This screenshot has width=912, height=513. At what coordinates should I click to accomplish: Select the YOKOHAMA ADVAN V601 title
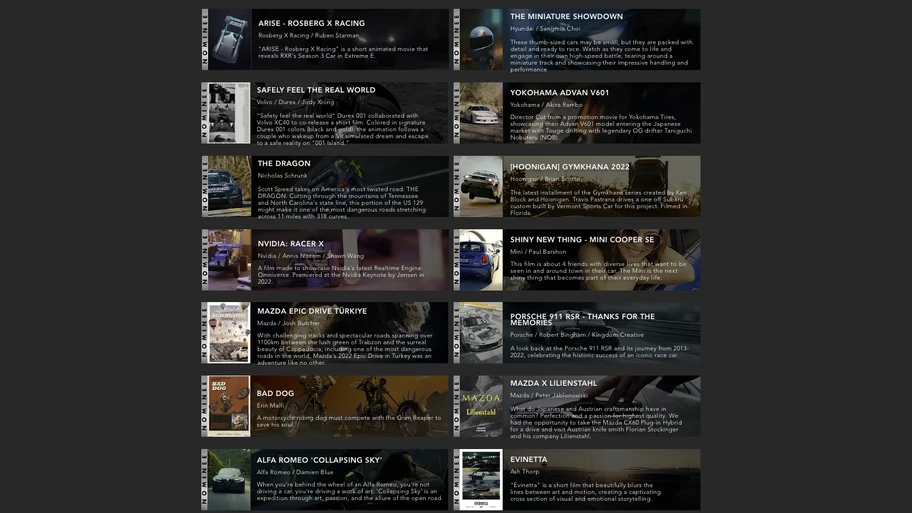[x=560, y=92]
